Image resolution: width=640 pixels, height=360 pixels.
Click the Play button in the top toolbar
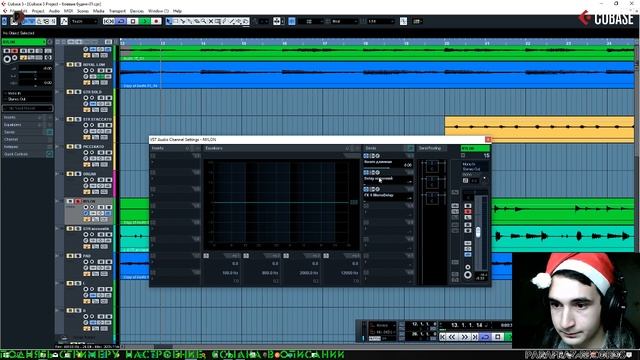point(144,21)
